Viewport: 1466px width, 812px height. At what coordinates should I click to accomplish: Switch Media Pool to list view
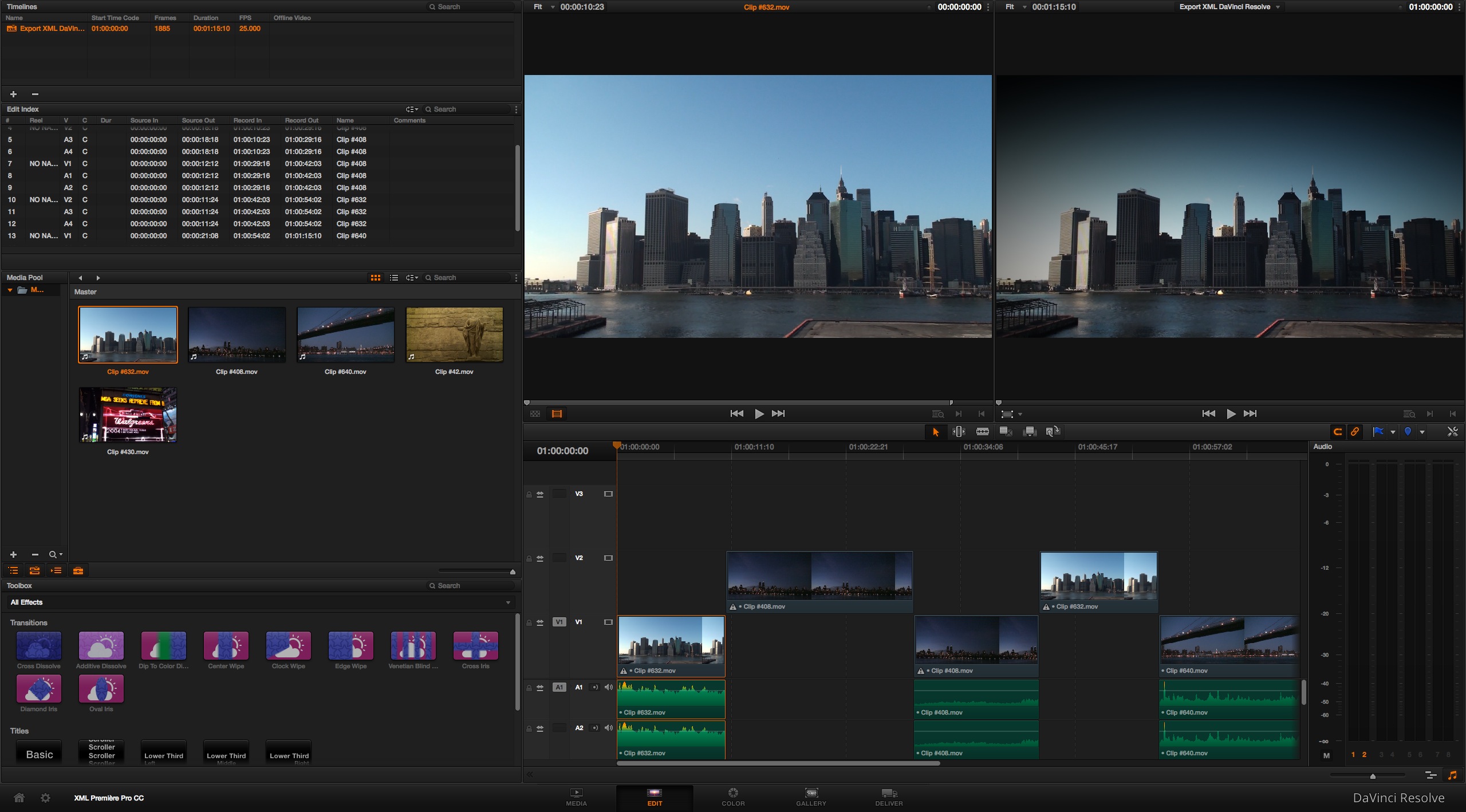[x=394, y=278]
